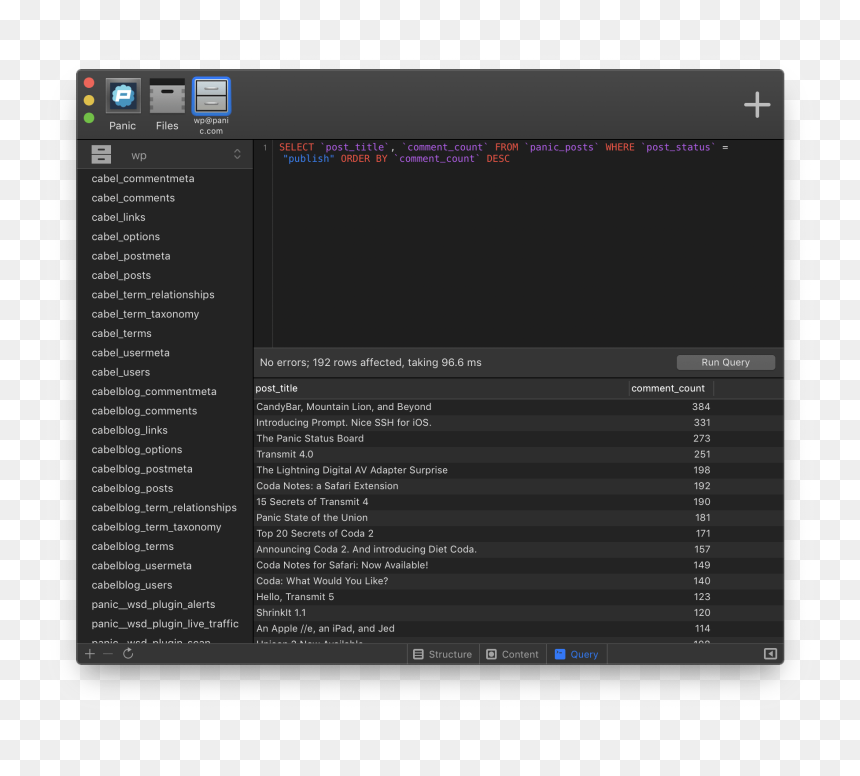Select table cabelblog_term_taxonomy
860x776 pixels.
point(165,527)
